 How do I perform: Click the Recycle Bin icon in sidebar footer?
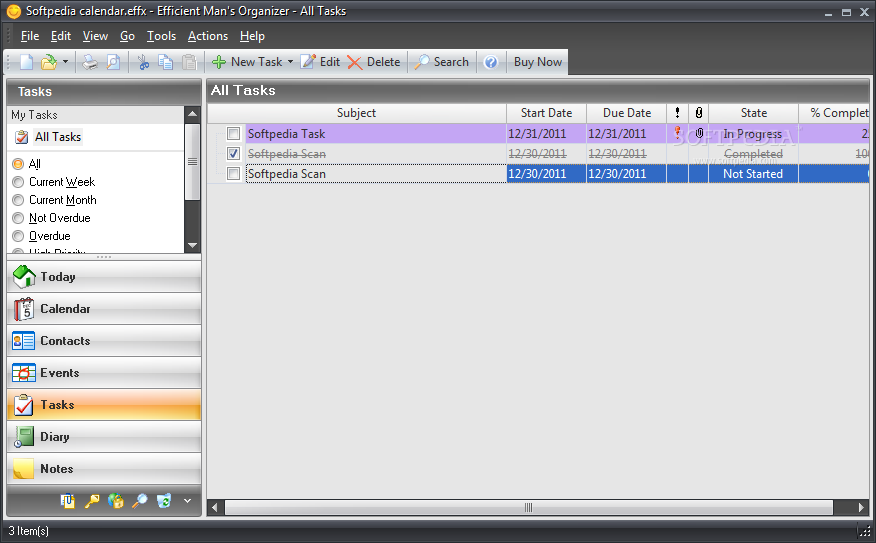coord(164,501)
